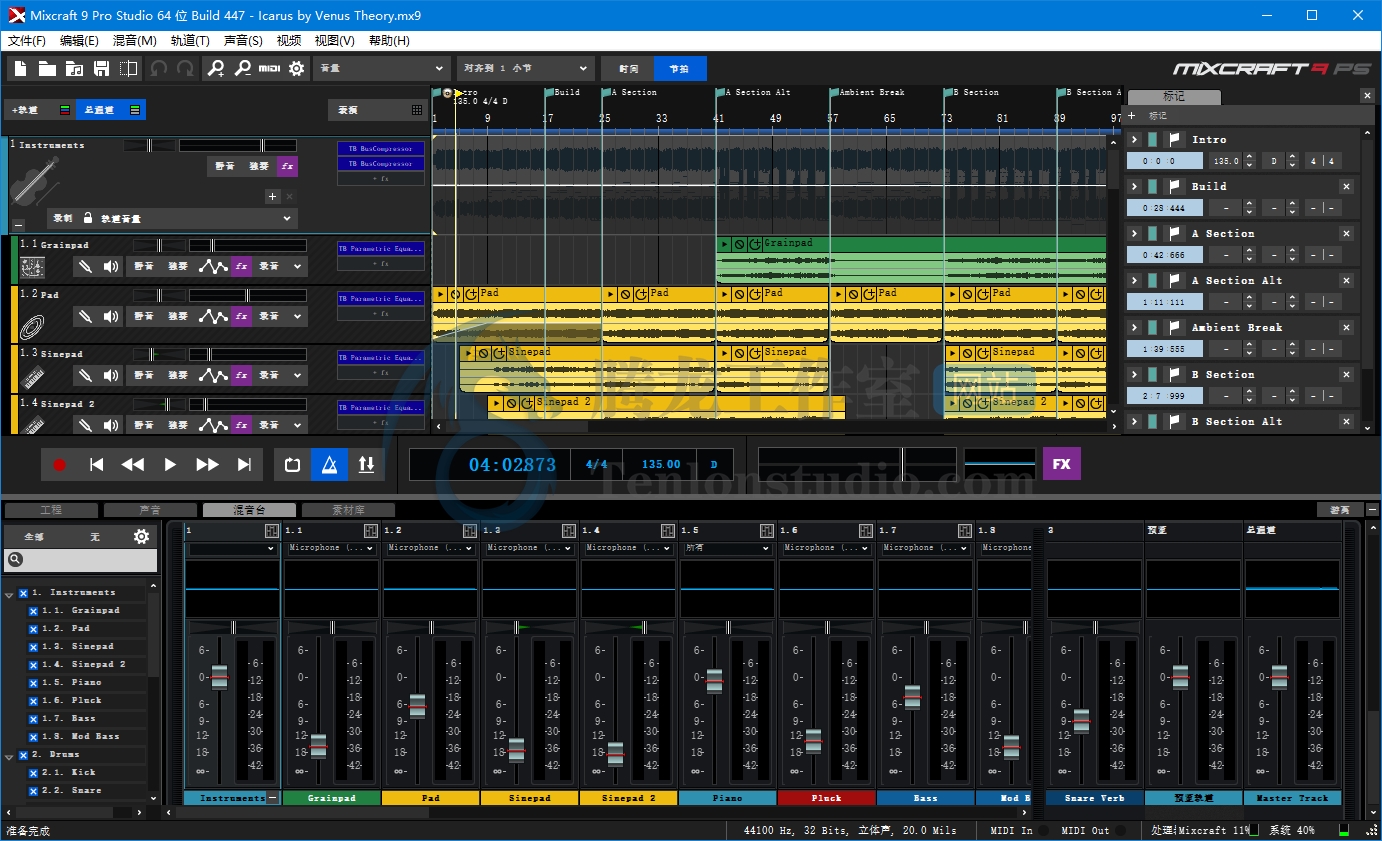
Task: Collapse the 2. Drums tree group
Action: pyautogui.click(x=9, y=756)
